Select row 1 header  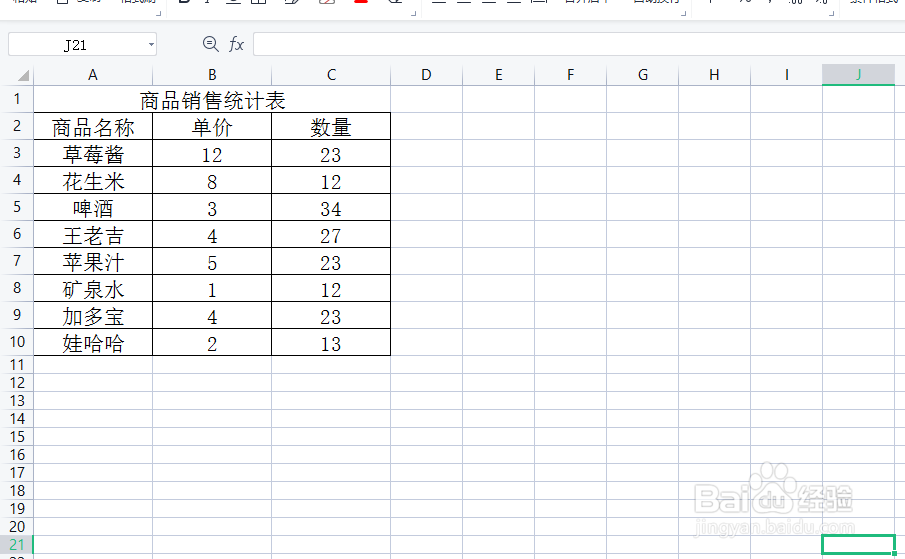[x=17, y=99]
